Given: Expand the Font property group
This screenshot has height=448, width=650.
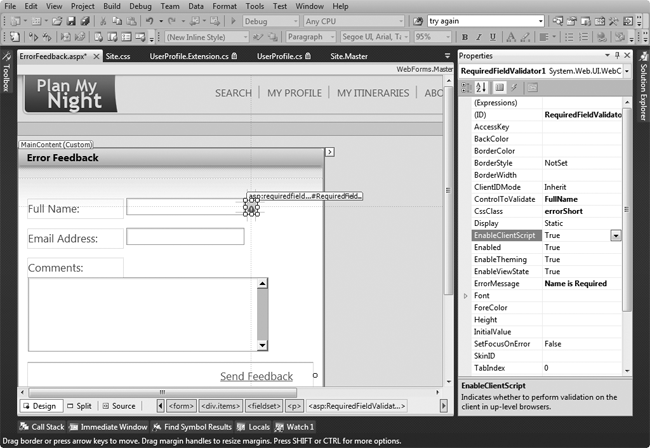Looking at the screenshot, I should click(466, 296).
